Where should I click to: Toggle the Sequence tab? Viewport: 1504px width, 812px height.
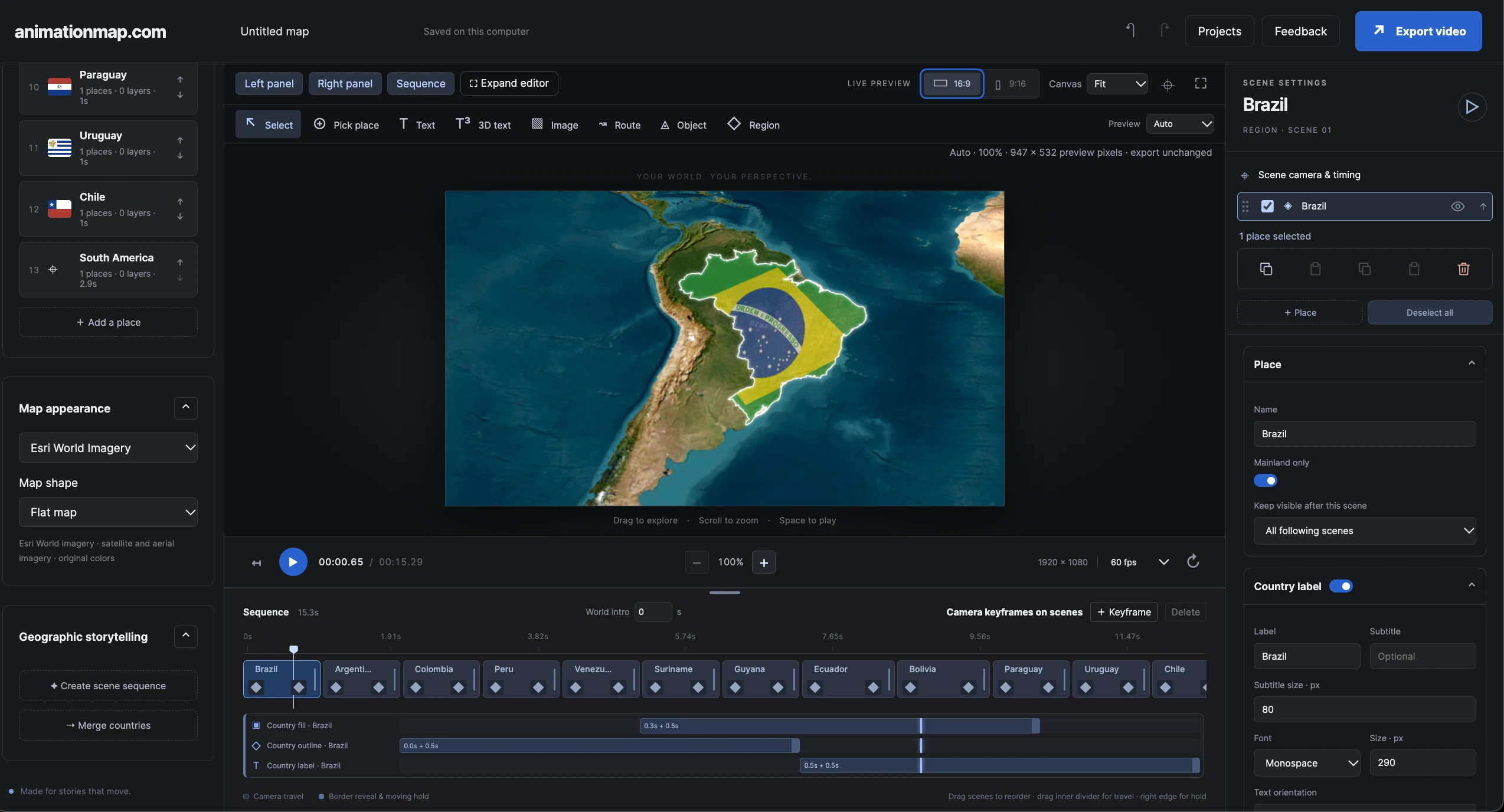420,84
